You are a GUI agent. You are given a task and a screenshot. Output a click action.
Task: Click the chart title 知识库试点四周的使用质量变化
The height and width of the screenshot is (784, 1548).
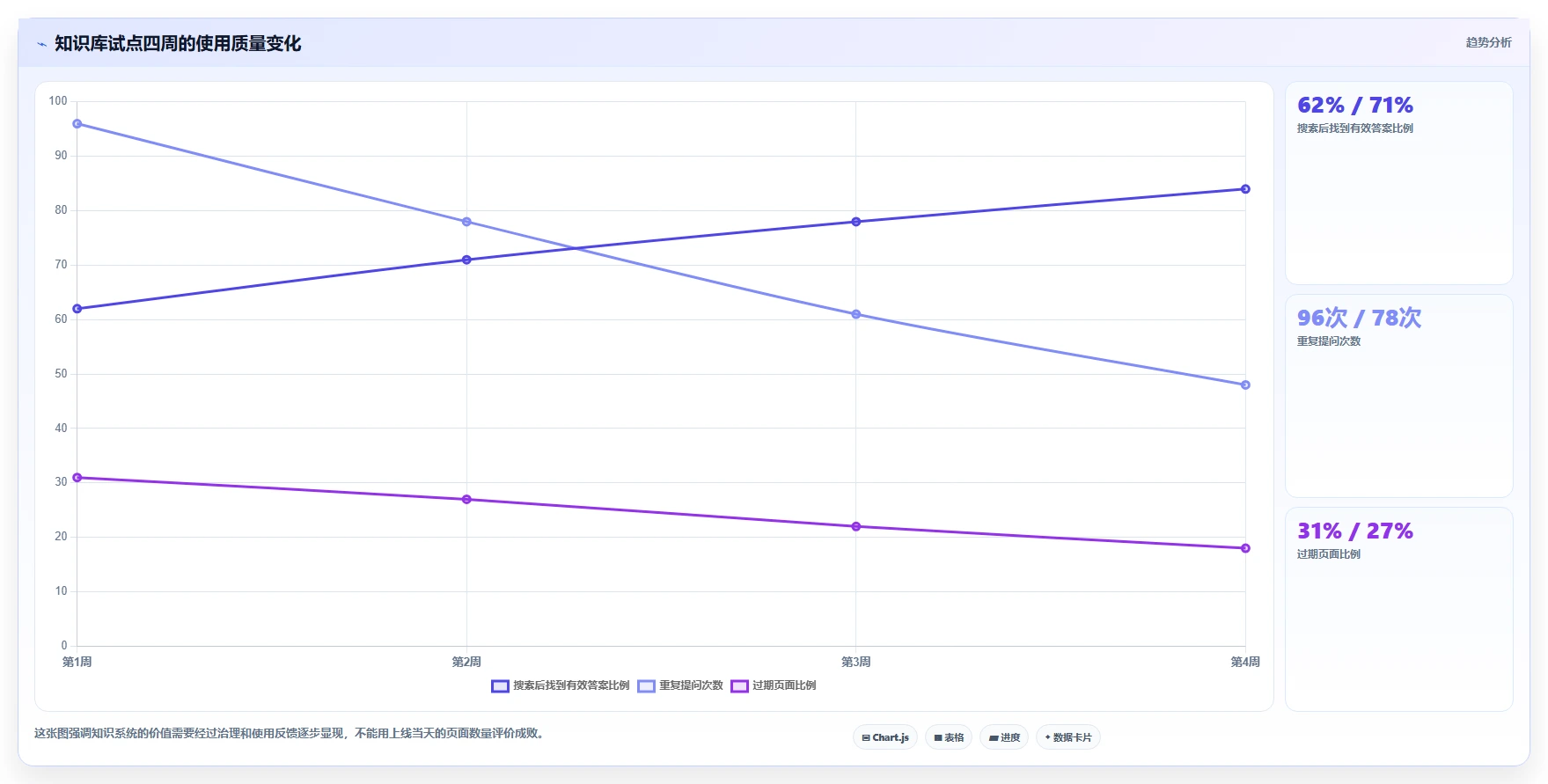pyautogui.click(x=178, y=44)
